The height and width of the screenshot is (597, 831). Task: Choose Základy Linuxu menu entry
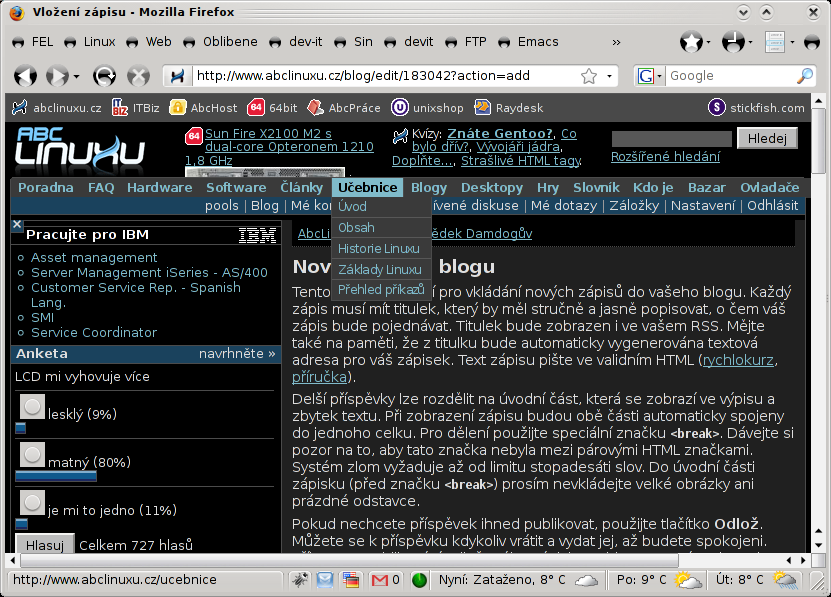(x=382, y=269)
